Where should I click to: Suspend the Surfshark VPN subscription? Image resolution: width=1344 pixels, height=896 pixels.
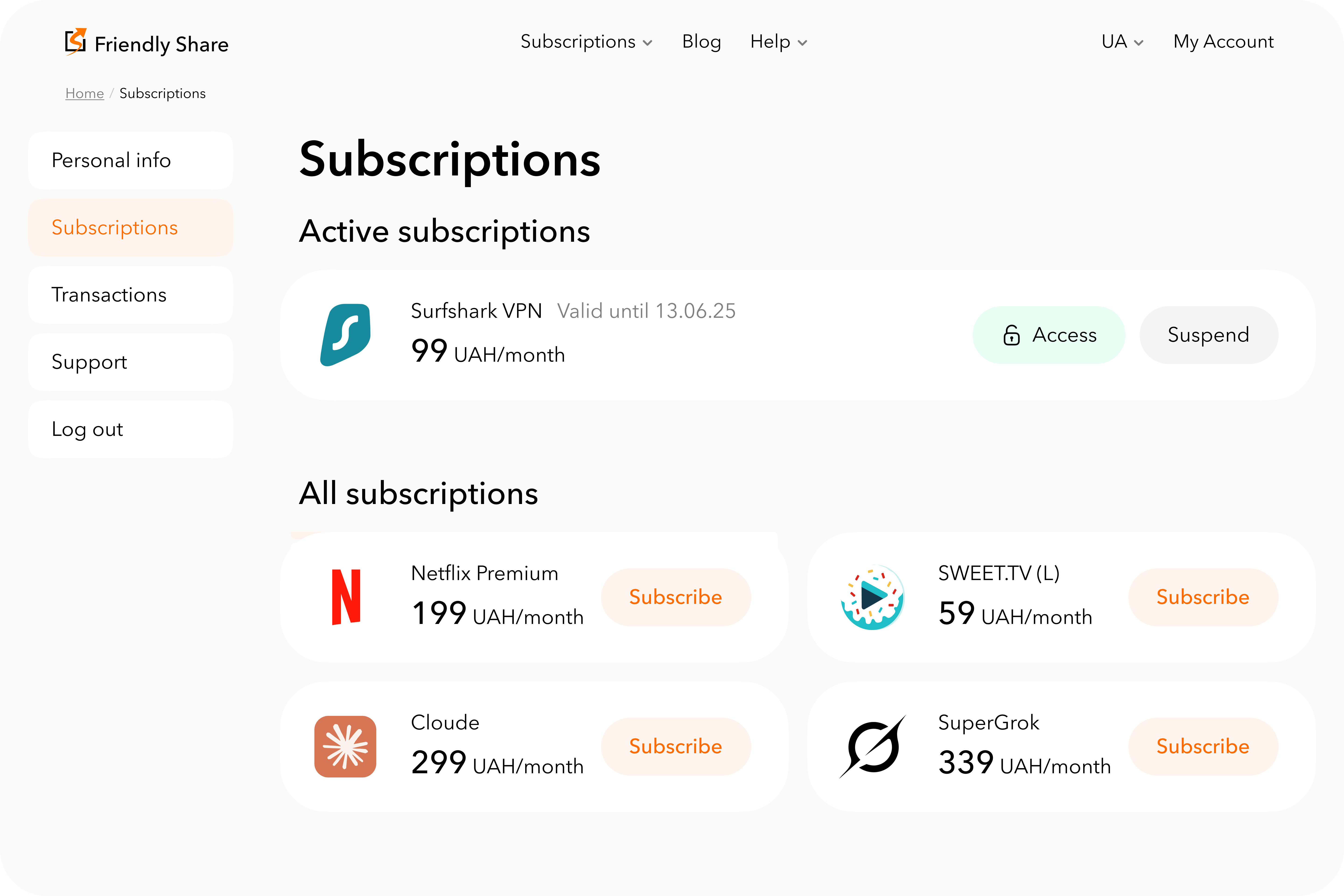click(1209, 335)
